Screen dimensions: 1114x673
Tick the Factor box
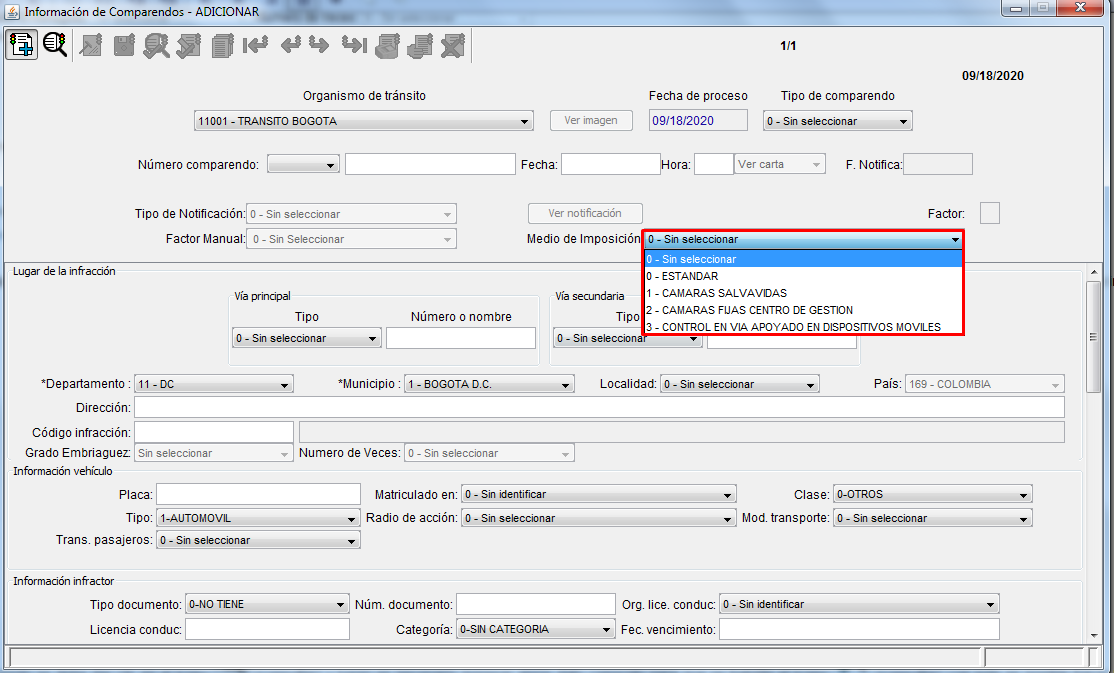[989, 213]
